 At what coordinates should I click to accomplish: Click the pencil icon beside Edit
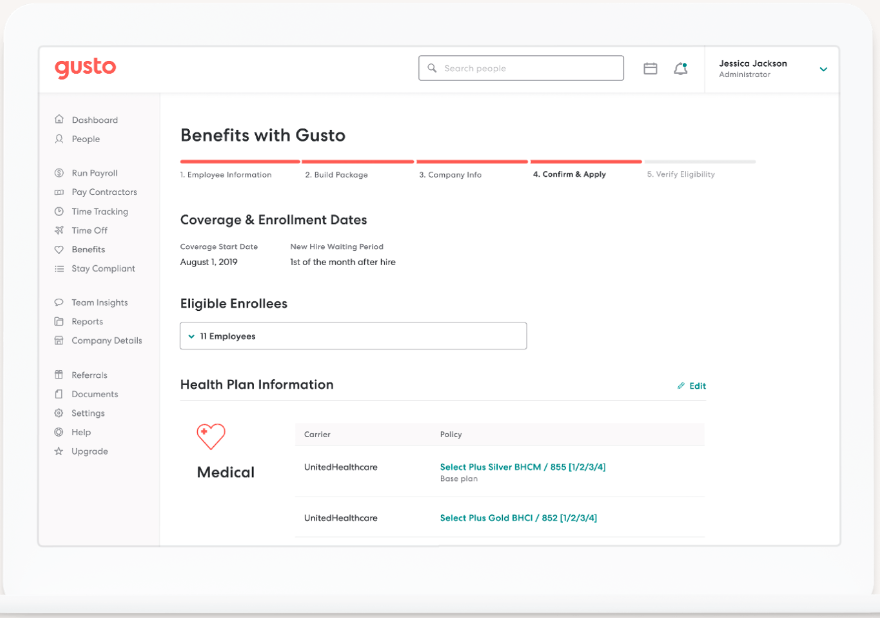tap(681, 386)
